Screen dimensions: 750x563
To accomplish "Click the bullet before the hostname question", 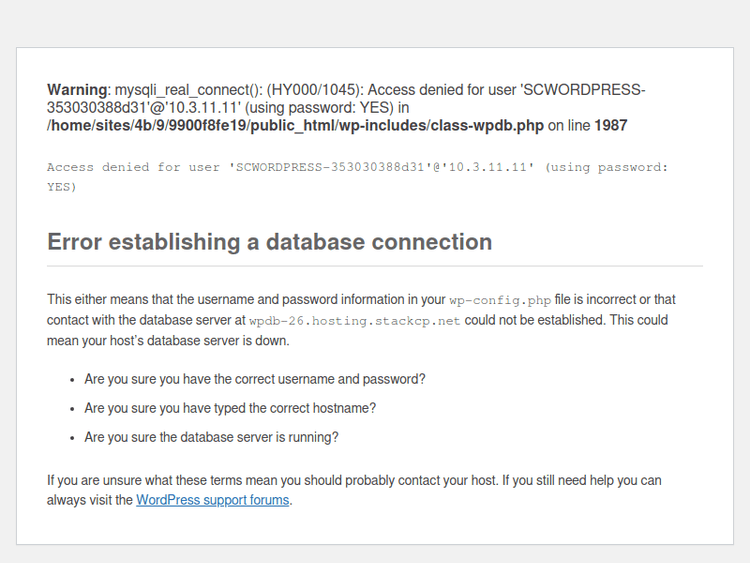I will [73, 410].
